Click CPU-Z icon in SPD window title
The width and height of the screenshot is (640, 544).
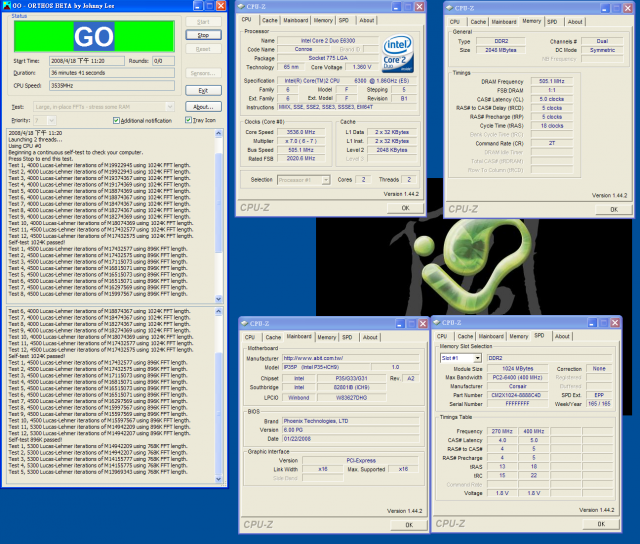(x=437, y=322)
